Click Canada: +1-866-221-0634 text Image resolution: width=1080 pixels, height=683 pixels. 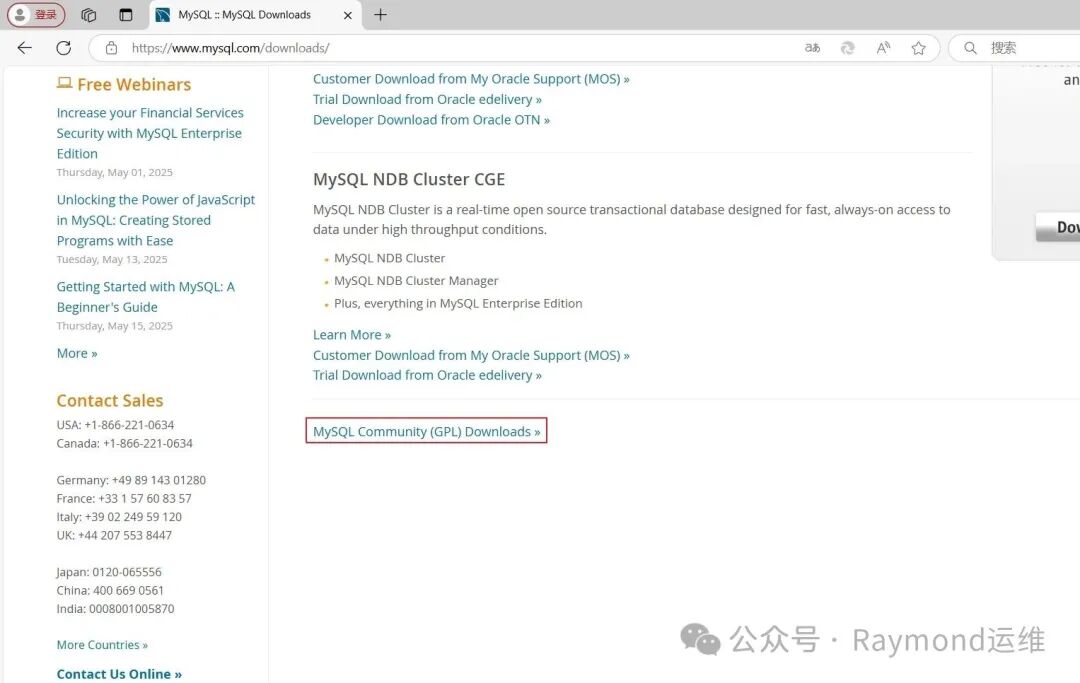click(125, 443)
